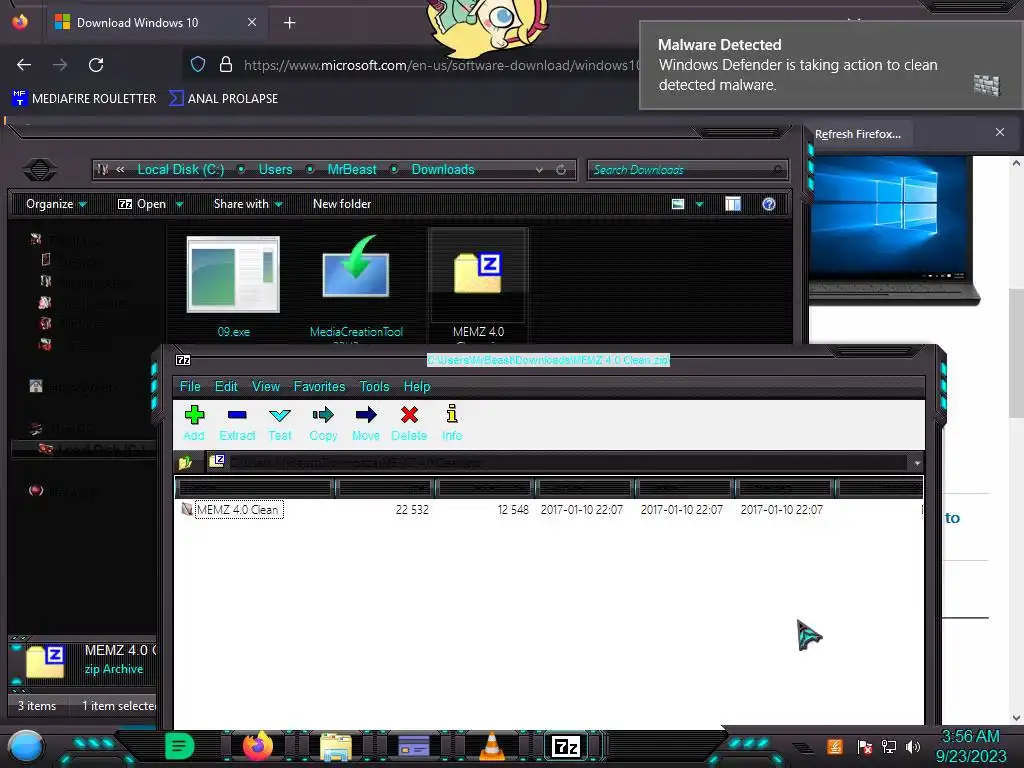Click the Firefox tracking protection shield icon
This screenshot has width=1024, height=768.
198,64
